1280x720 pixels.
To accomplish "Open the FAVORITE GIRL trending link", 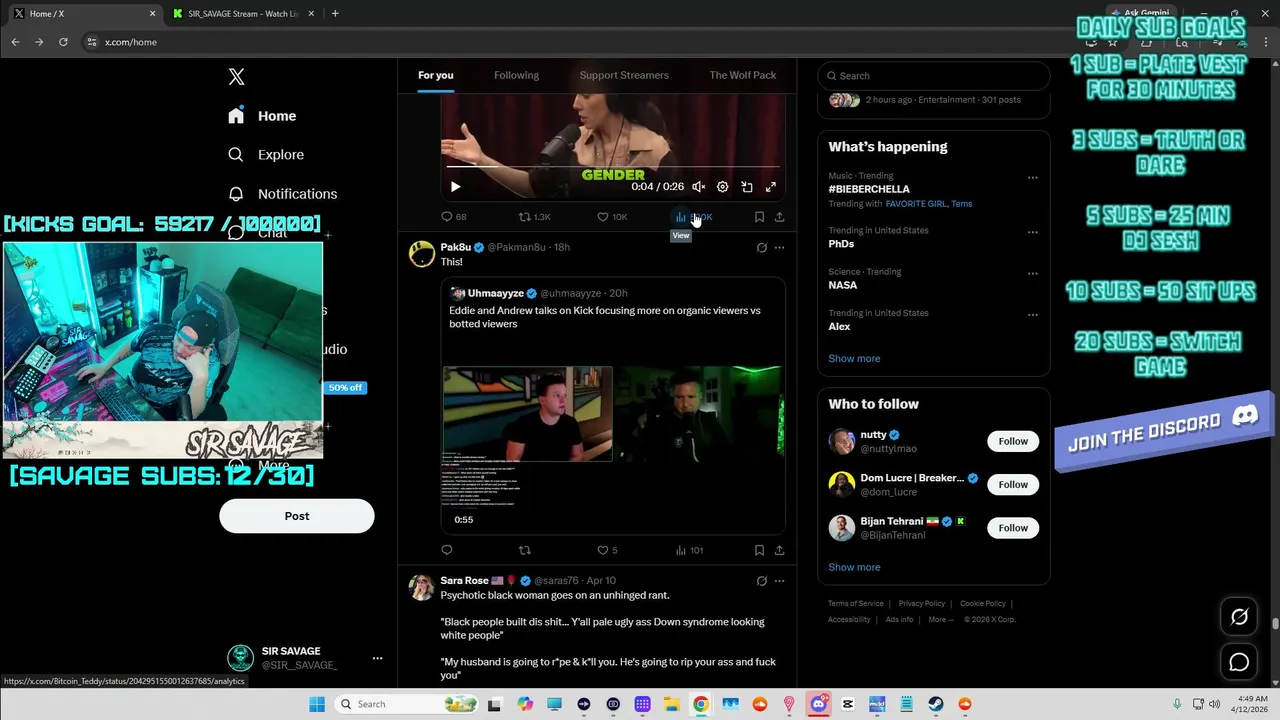I will [915, 204].
